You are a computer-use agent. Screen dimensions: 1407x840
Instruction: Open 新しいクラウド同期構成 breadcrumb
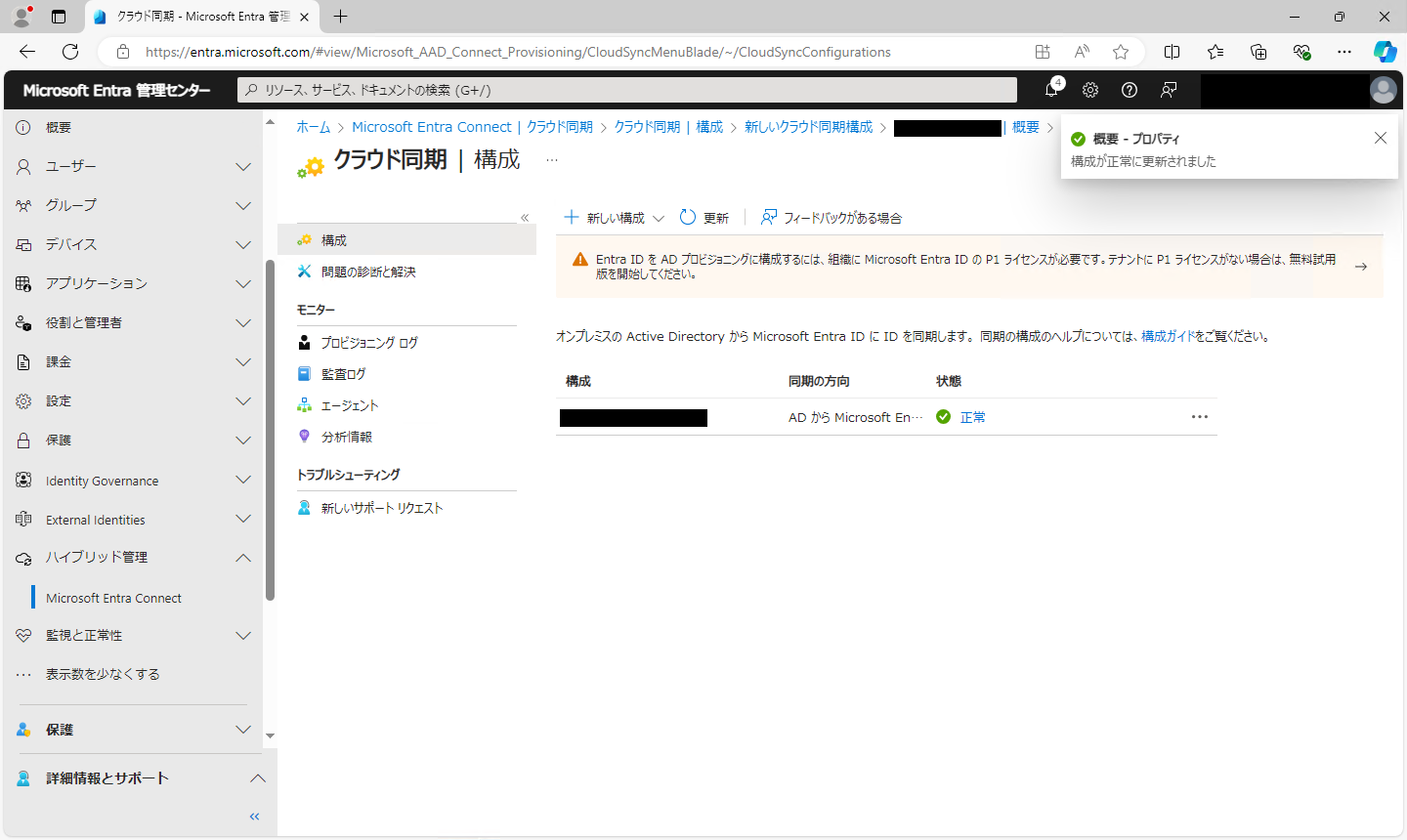809,127
